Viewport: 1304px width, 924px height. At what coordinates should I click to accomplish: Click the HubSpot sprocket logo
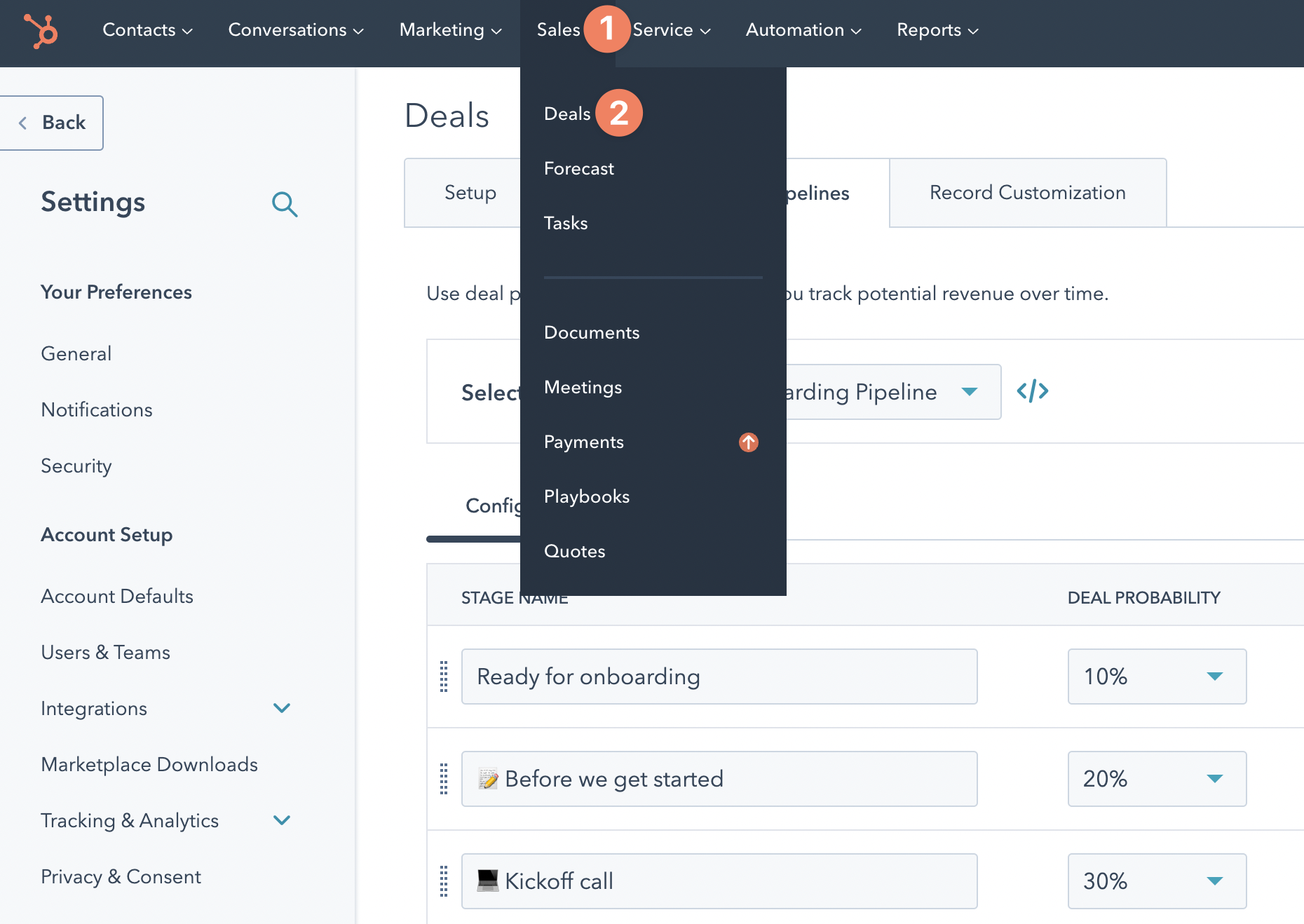click(x=41, y=31)
